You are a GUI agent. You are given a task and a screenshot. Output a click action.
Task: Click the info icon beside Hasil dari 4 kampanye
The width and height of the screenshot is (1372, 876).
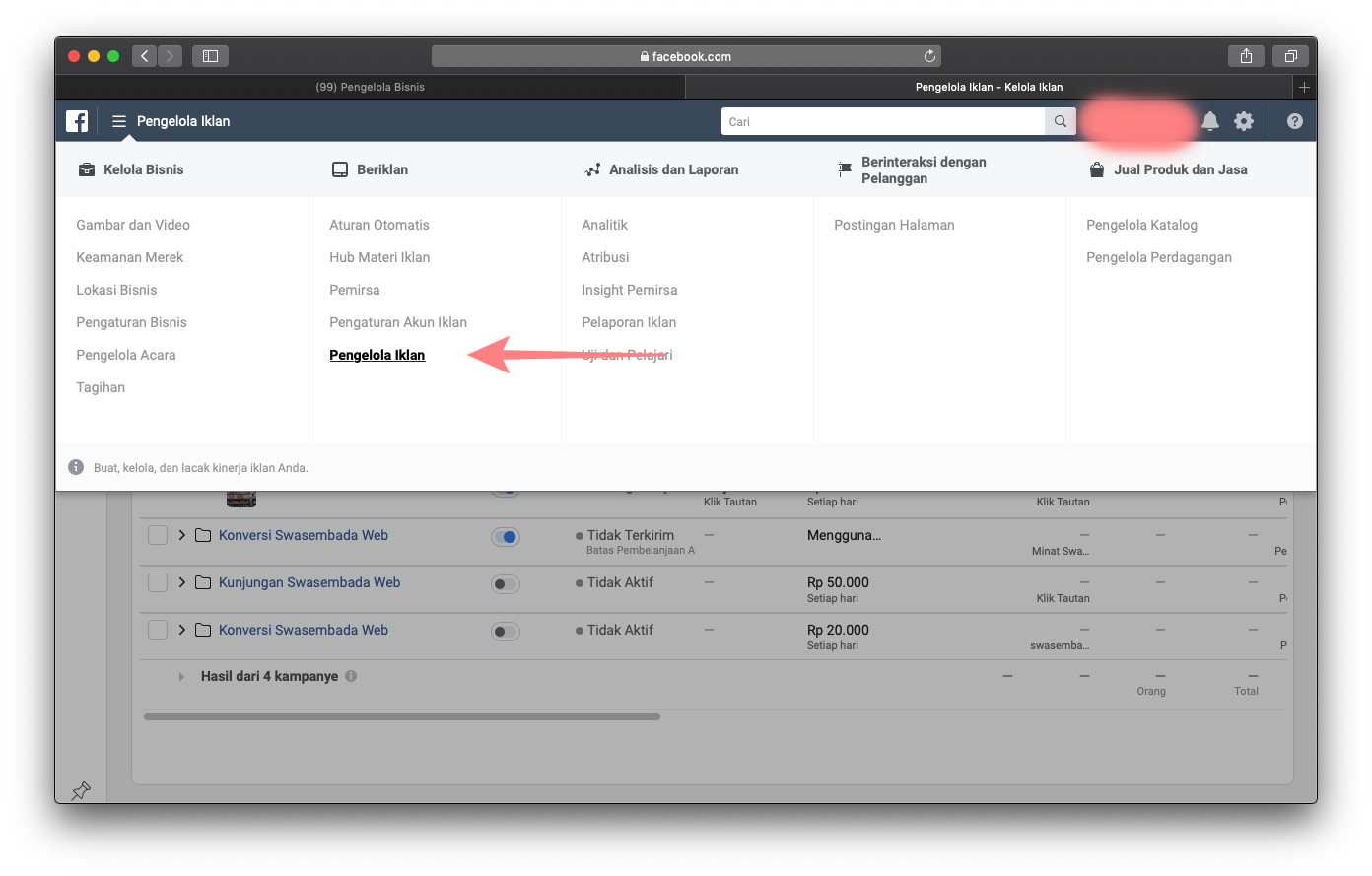point(351,676)
